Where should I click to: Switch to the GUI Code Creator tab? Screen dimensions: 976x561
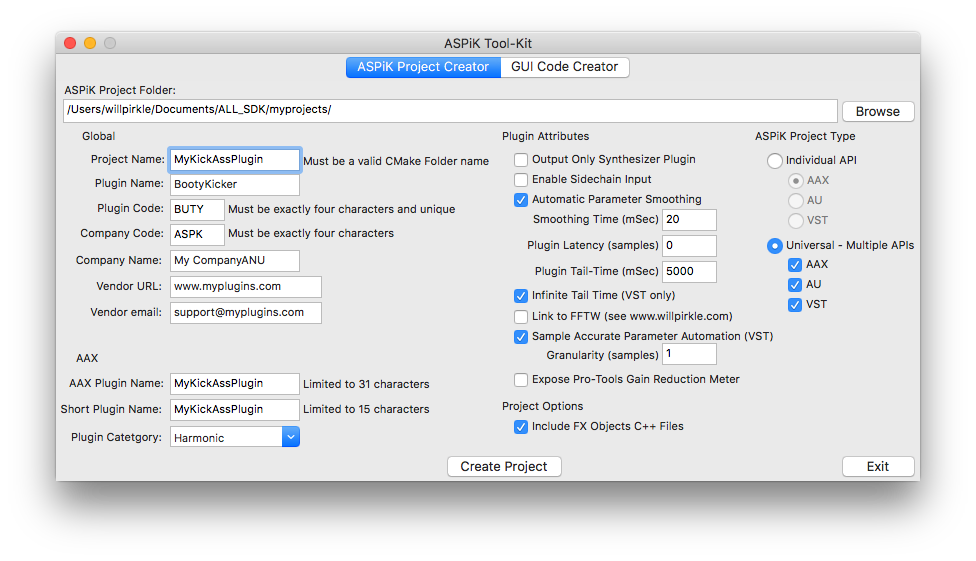point(565,67)
